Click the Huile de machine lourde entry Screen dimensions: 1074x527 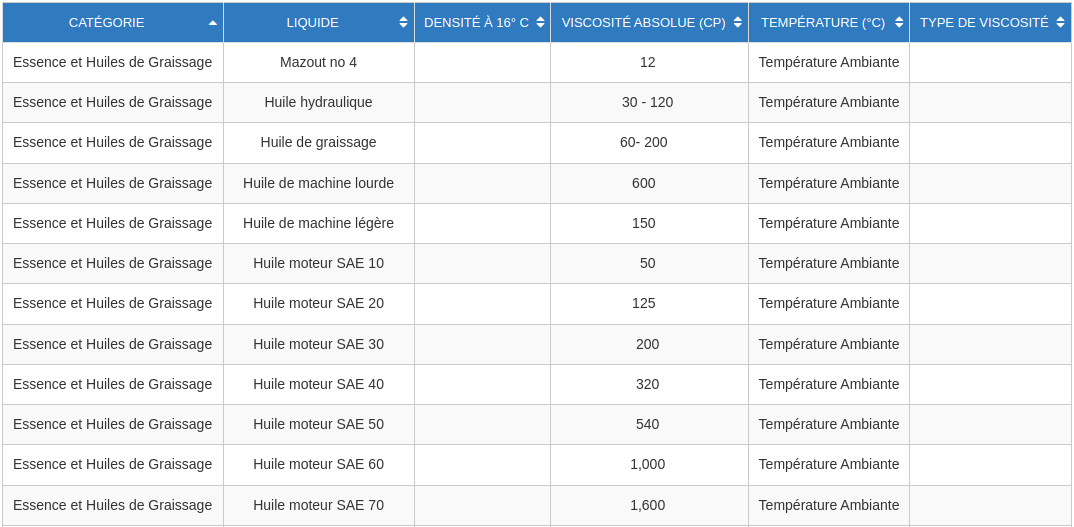point(319,183)
